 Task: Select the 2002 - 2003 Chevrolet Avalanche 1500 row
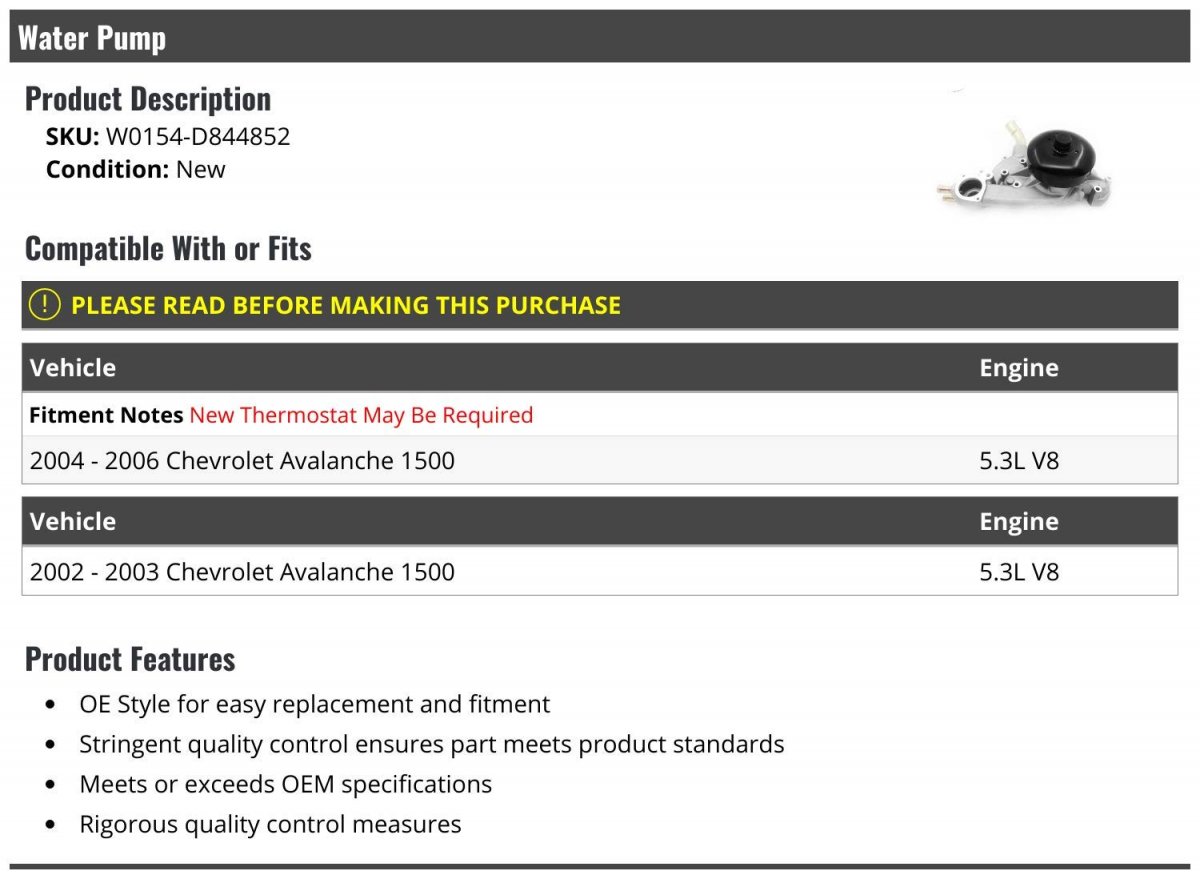click(242, 572)
